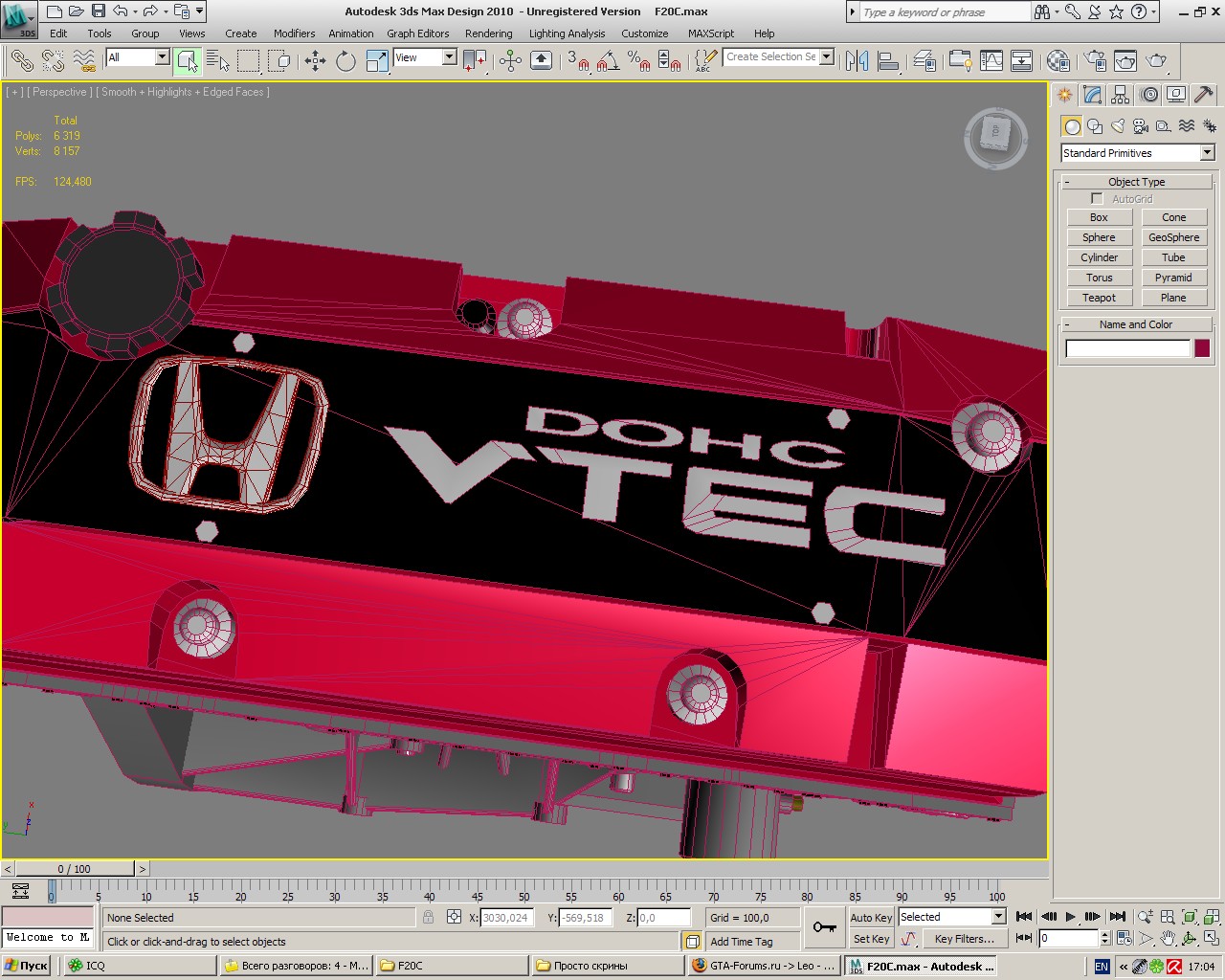Open the Rendering menu
1225x980 pixels.
click(488, 33)
